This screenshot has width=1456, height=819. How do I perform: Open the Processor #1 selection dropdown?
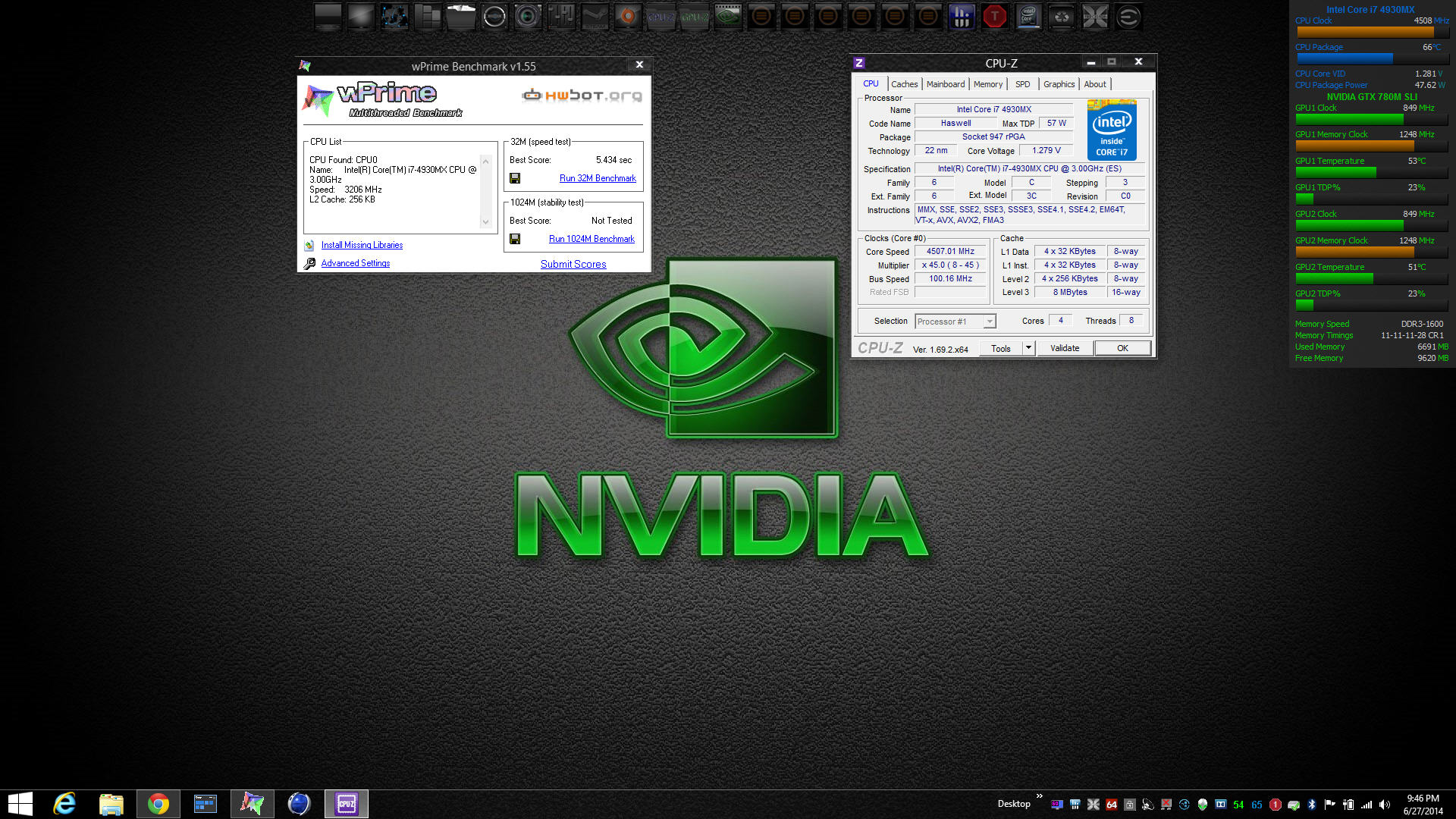click(x=955, y=322)
